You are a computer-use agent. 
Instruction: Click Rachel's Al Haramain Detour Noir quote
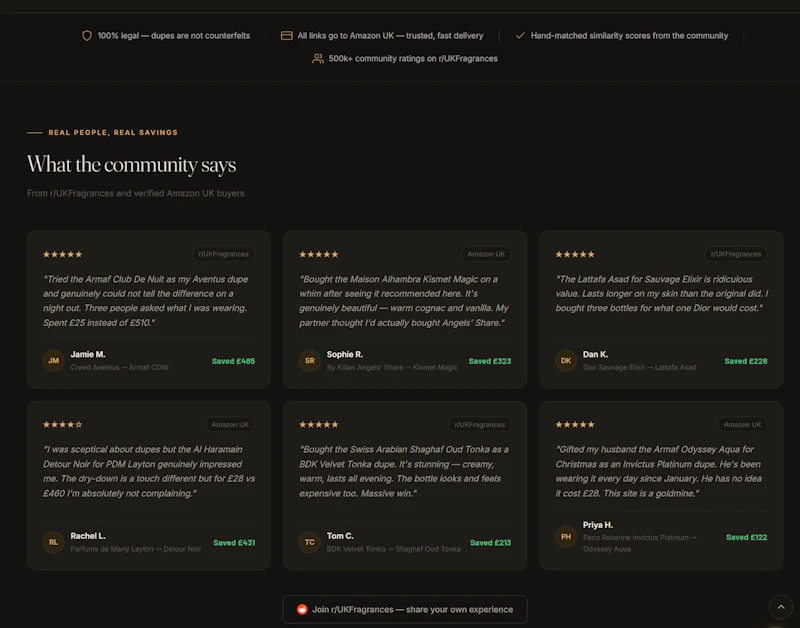click(149, 471)
